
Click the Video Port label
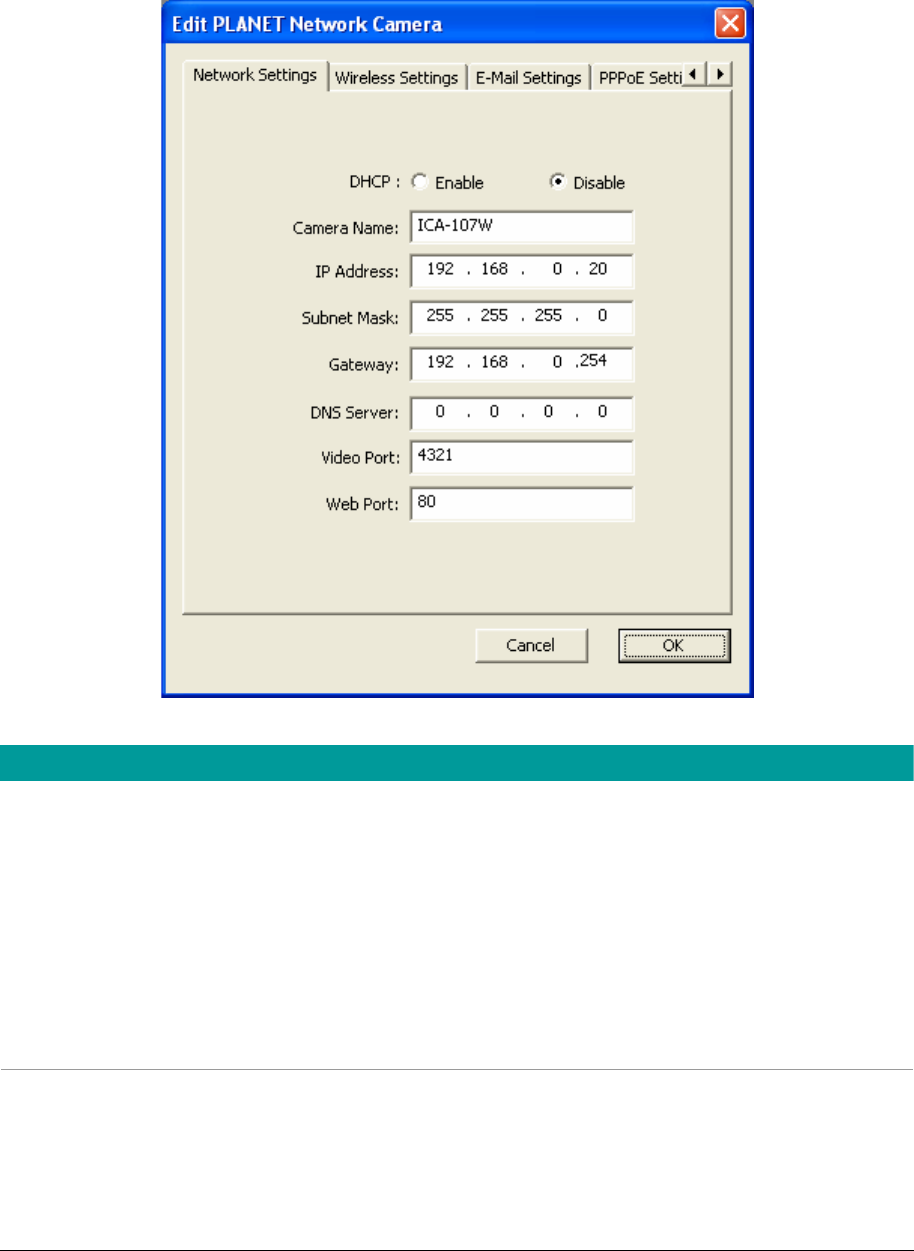tap(362, 459)
